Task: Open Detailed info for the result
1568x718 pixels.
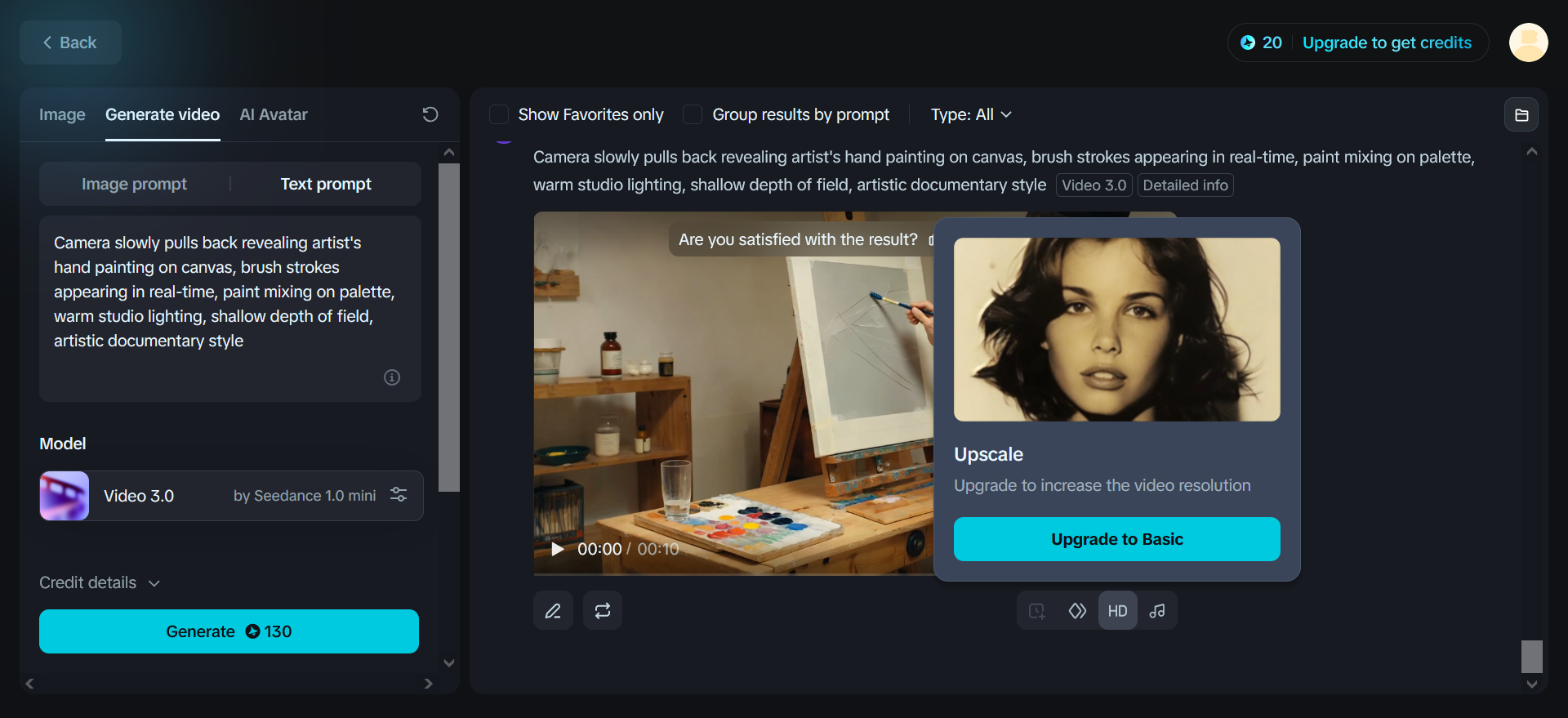Action: coord(1185,185)
